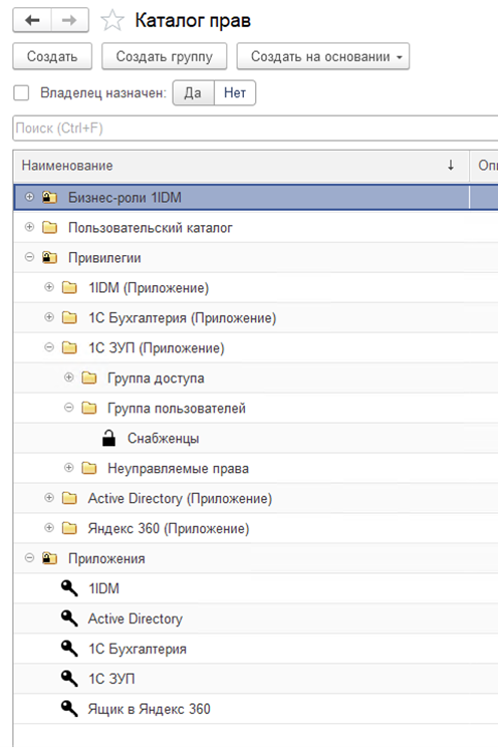This screenshot has width=498, height=748.
Task: Set owner filter to Да
Action: (193, 93)
